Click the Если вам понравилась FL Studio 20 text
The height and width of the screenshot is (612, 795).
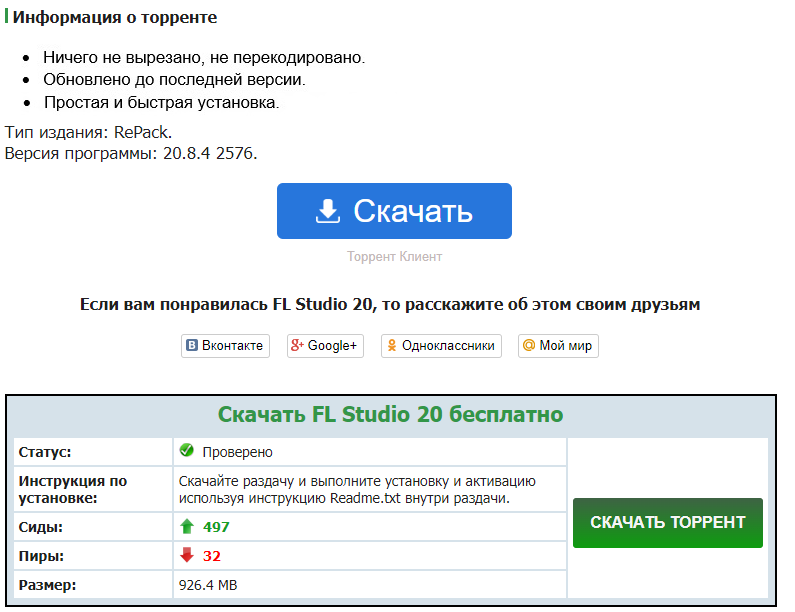[x=390, y=304]
